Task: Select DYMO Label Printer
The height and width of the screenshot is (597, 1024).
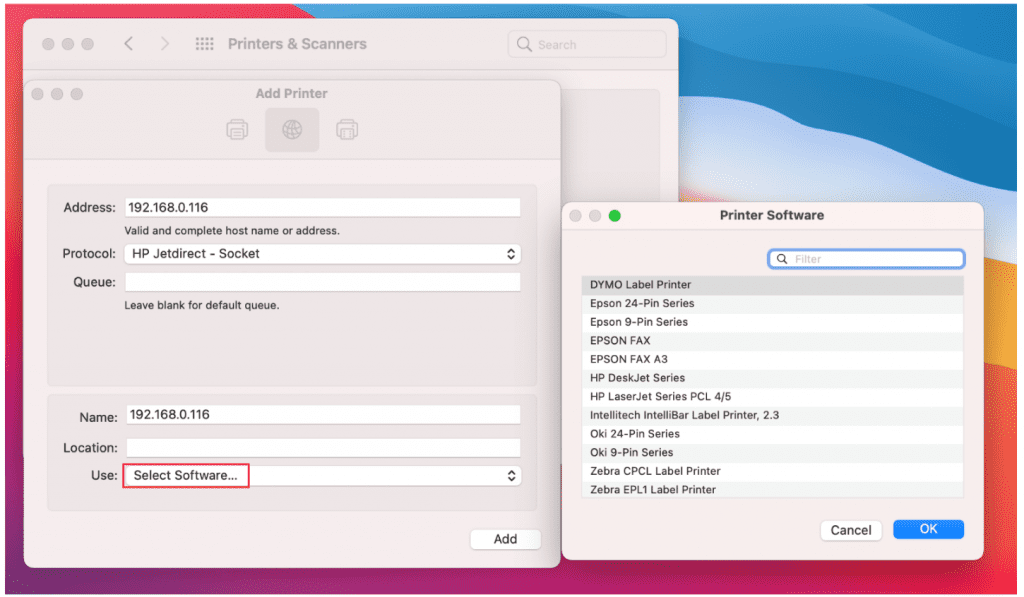Action: 773,285
